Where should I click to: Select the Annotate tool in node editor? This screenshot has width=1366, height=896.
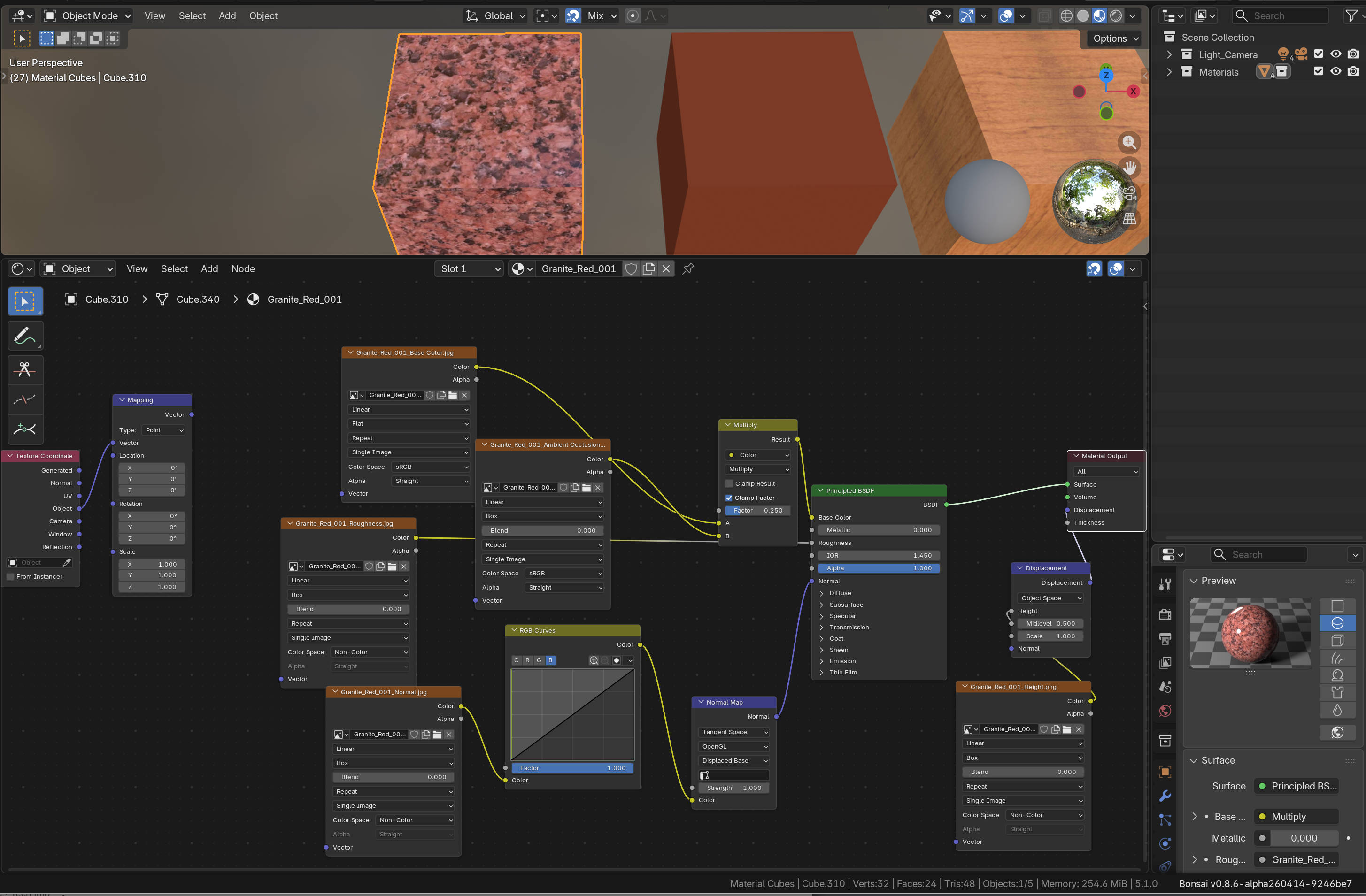pyautogui.click(x=25, y=336)
